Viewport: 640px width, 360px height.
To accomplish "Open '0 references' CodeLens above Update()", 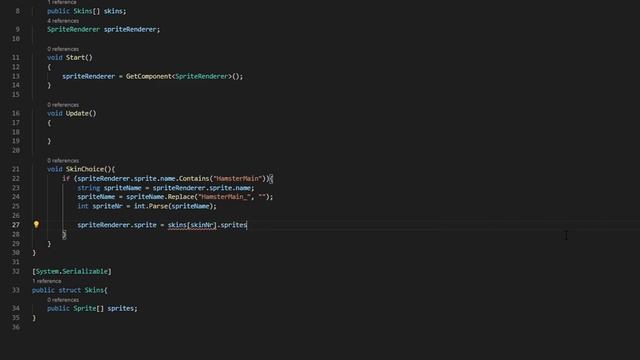I will coord(63,105).
